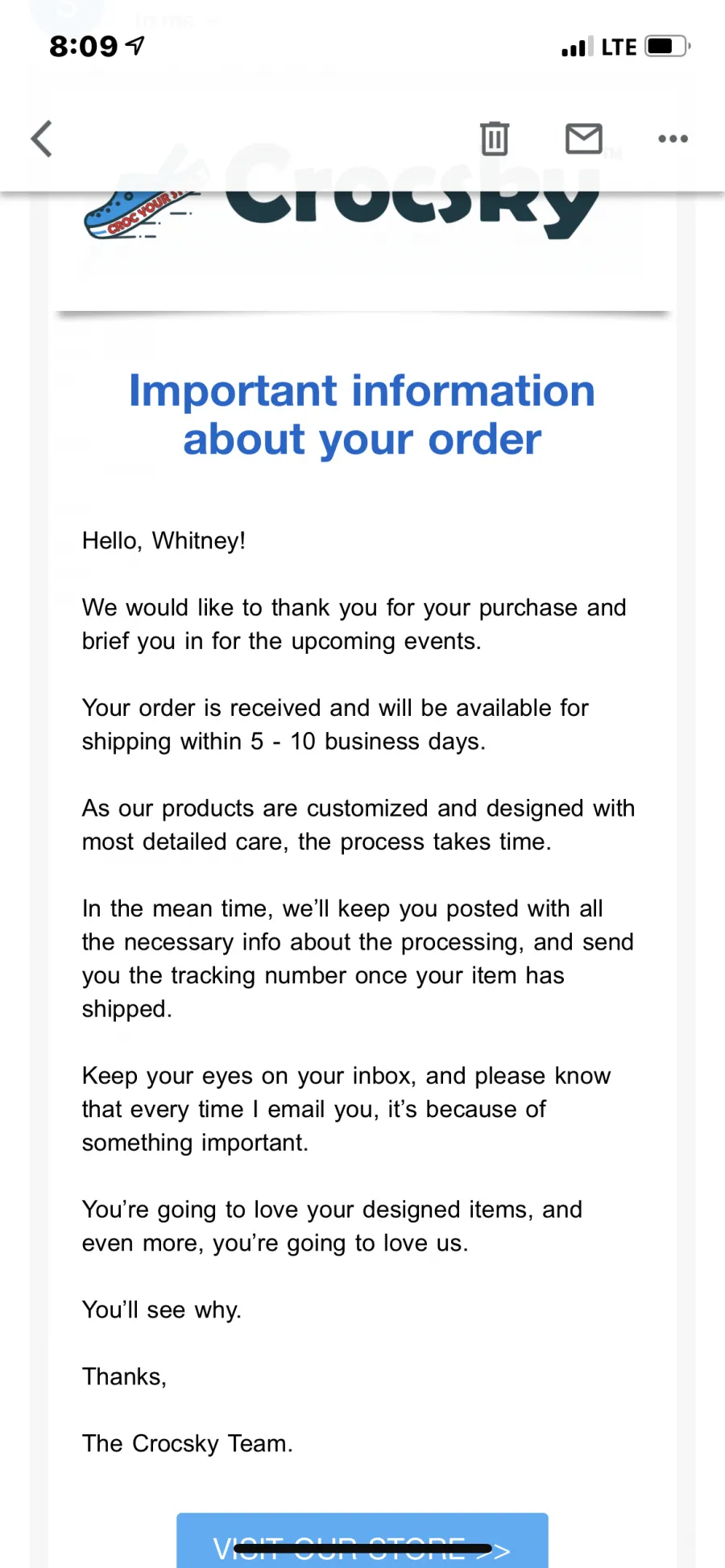Tap the 8:09 clock in status bar
The width and height of the screenshot is (725, 1568).
coord(84,47)
